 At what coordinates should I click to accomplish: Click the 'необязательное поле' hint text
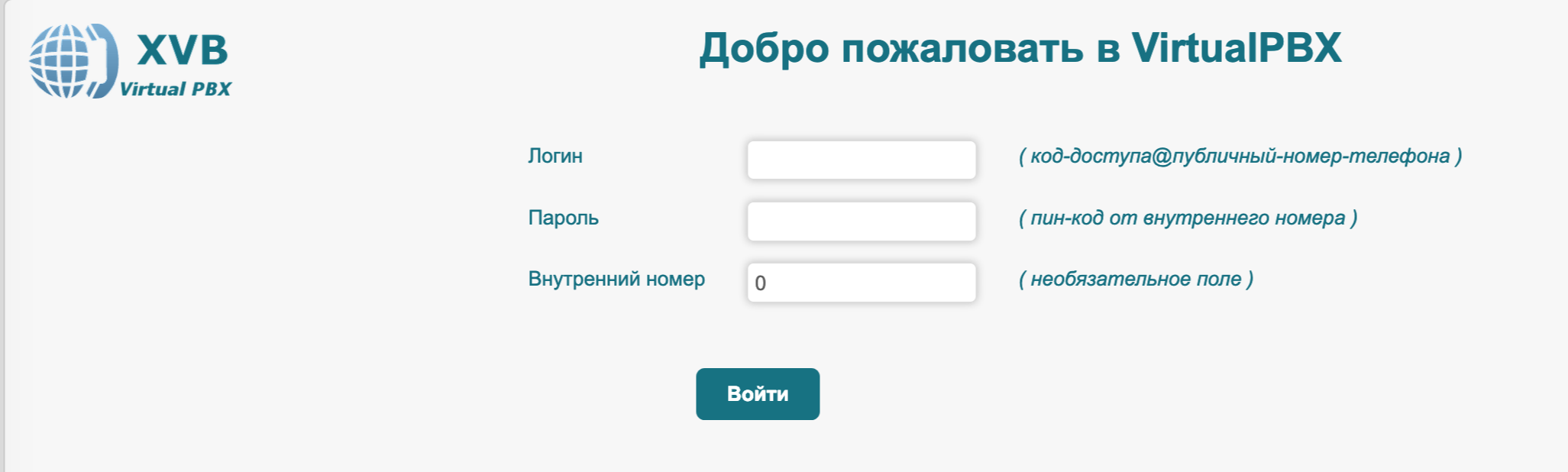point(1136,279)
